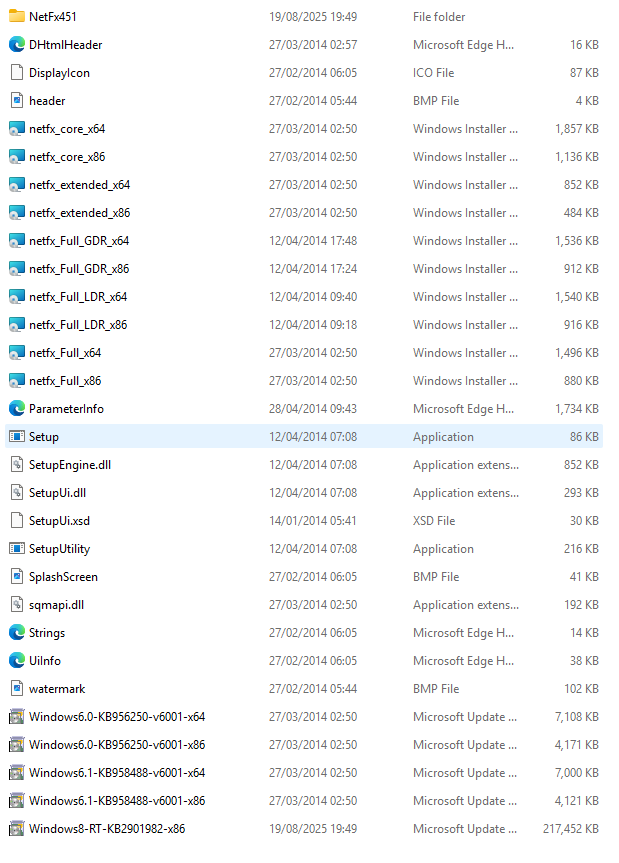Select the Setup application icon
The width and height of the screenshot is (619, 863).
tap(17, 436)
